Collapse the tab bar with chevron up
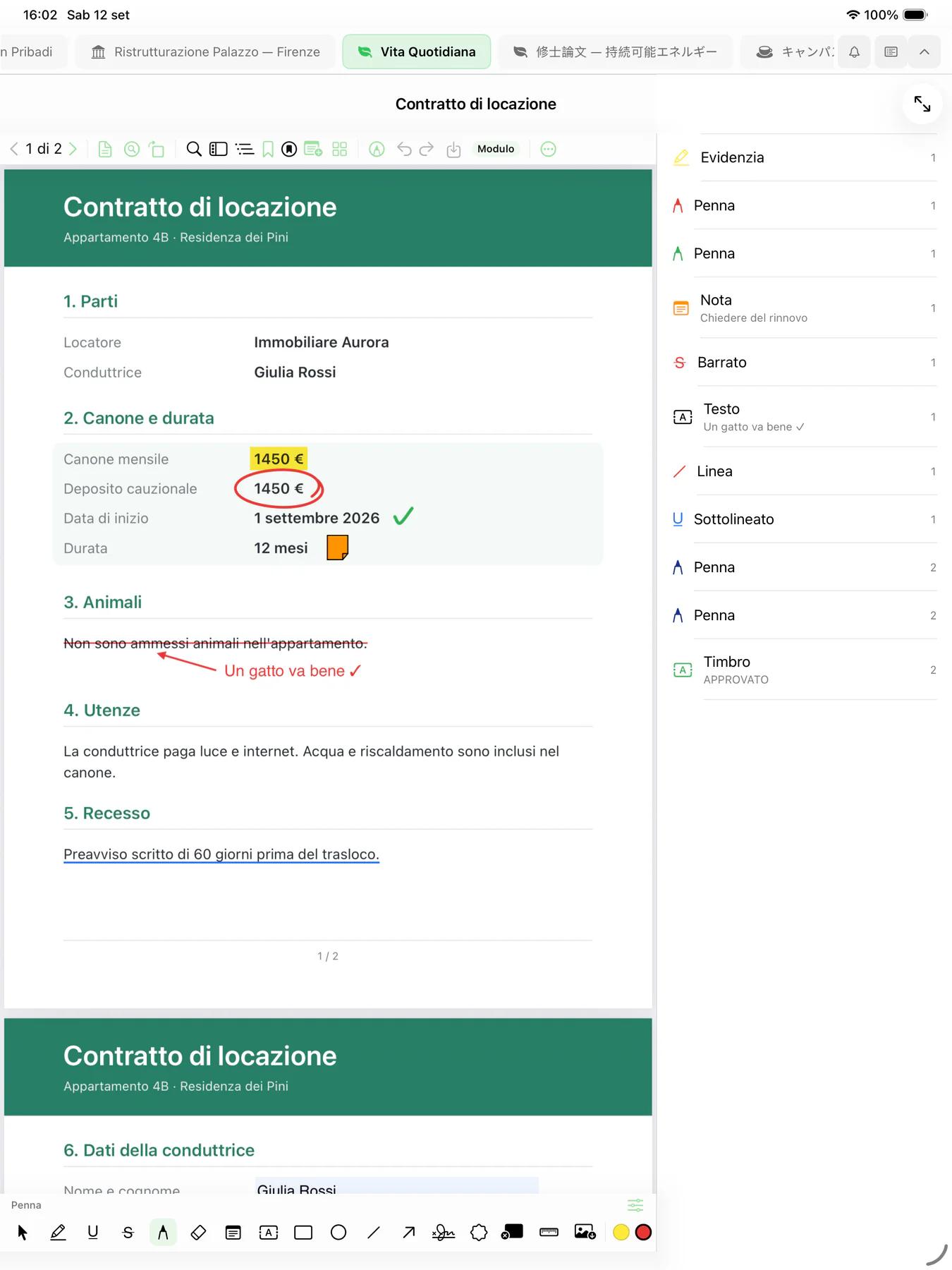The height and width of the screenshot is (1270, 952). pos(924,52)
